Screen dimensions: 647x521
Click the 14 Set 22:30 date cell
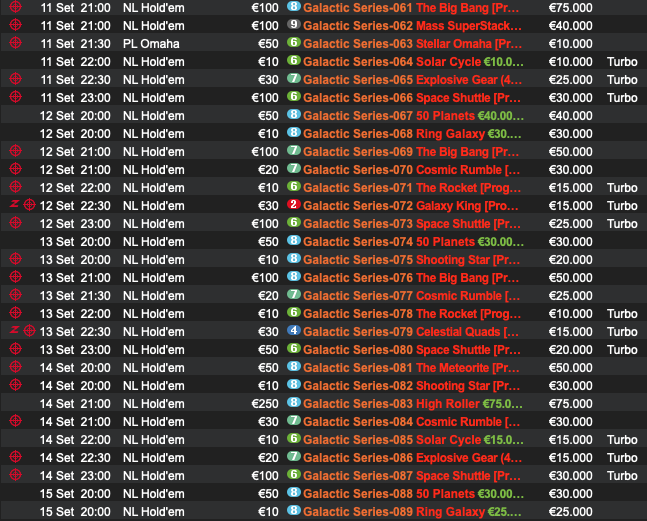(76, 458)
